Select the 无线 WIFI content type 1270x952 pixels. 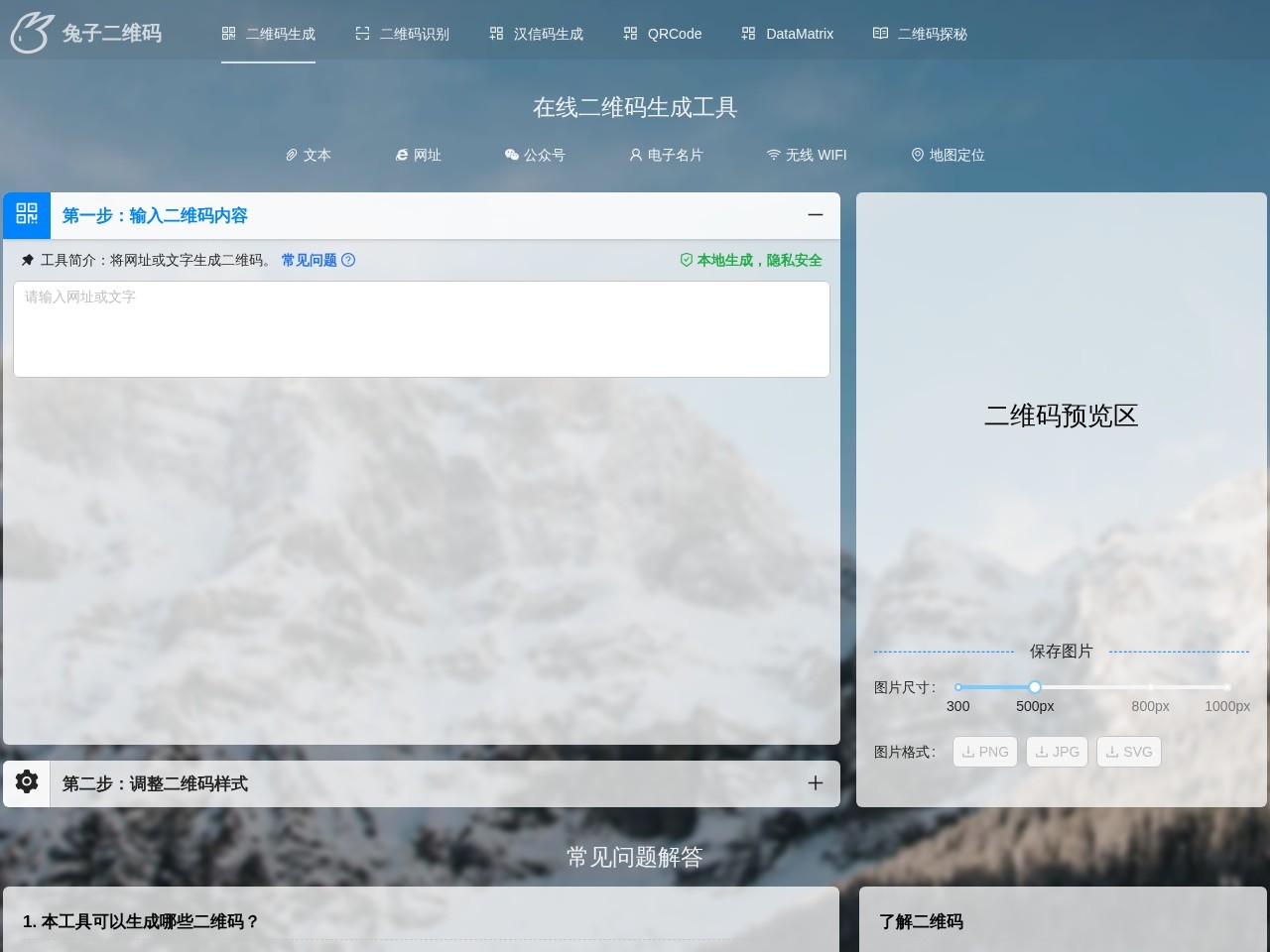click(x=807, y=155)
